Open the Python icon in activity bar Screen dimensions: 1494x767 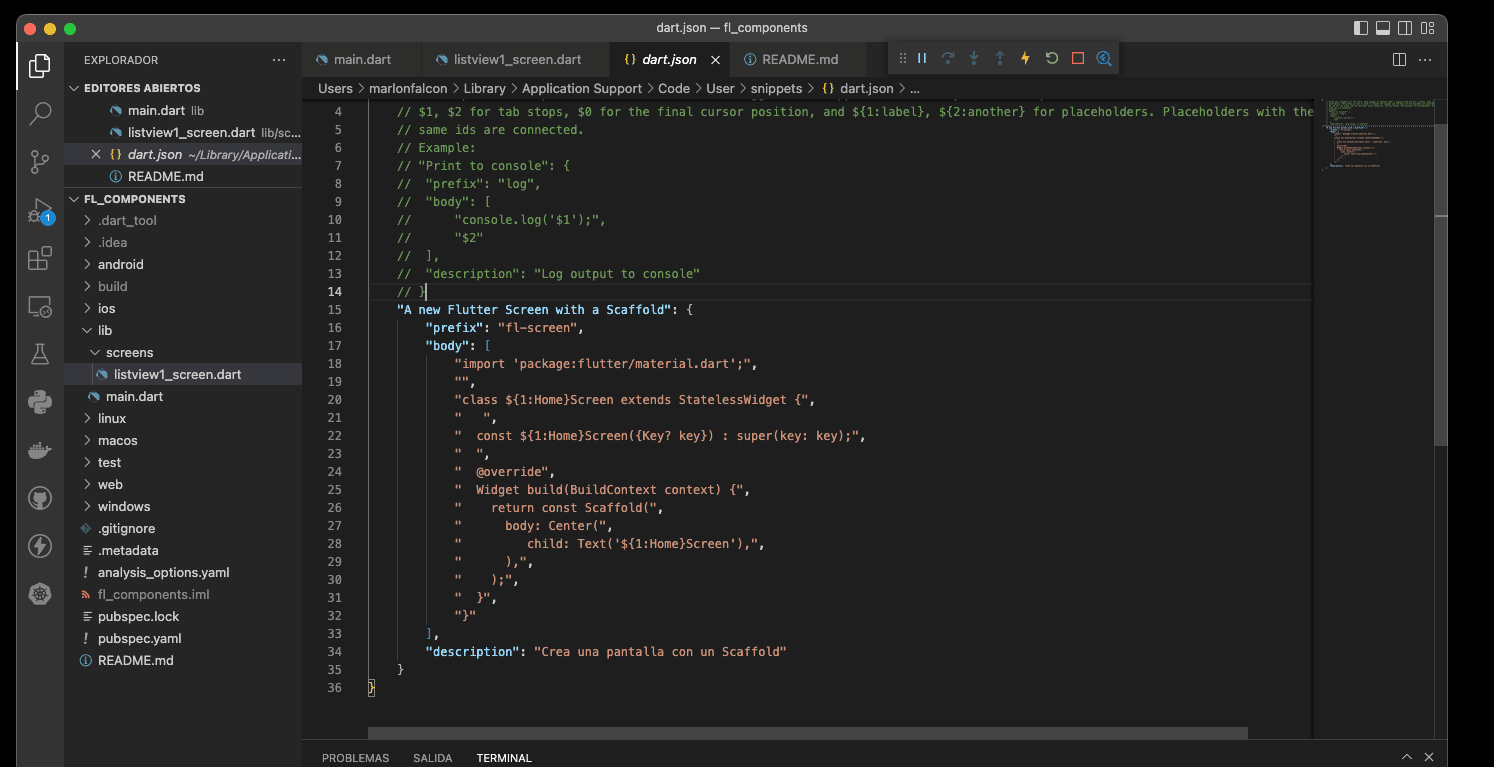point(40,402)
